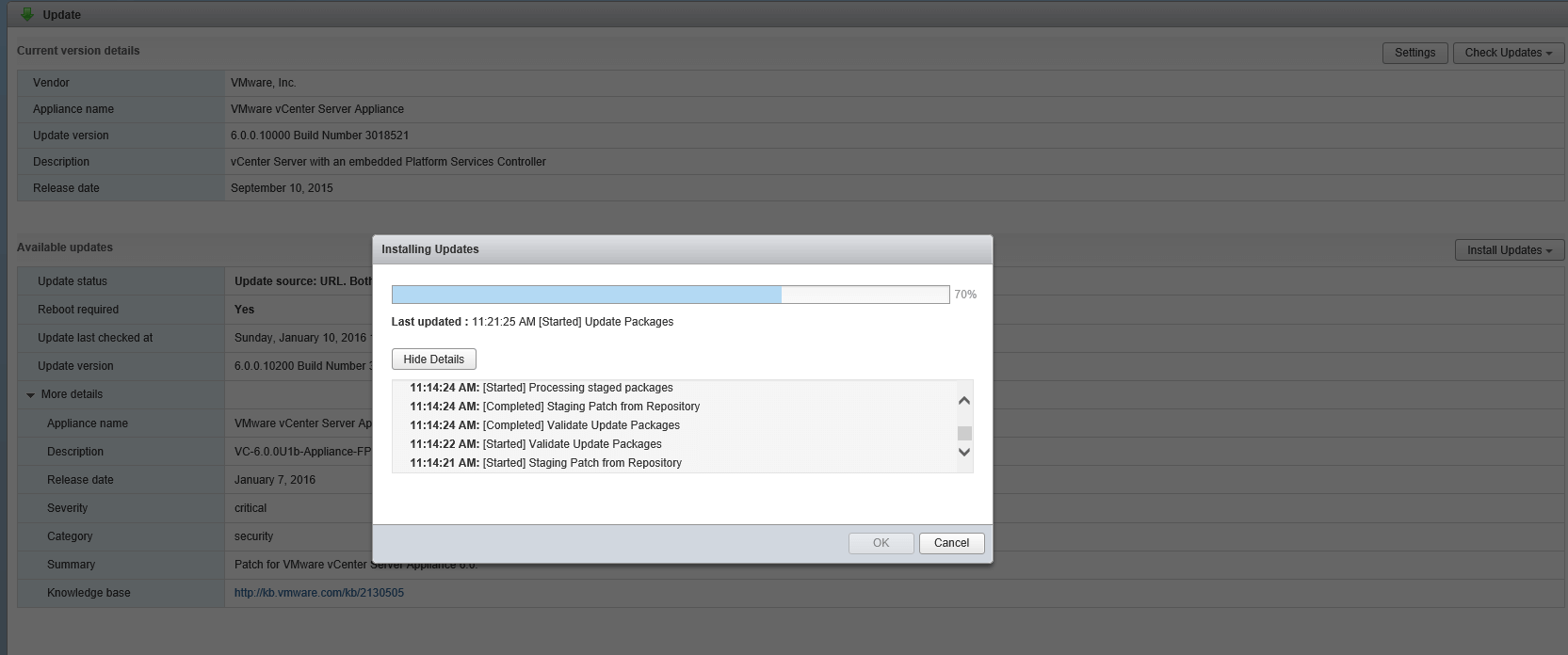Image resolution: width=1568 pixels, height=655 pixels.
Task: Select log entry '[Completed] Validate Update Packages'
Action: pos(544,425)
